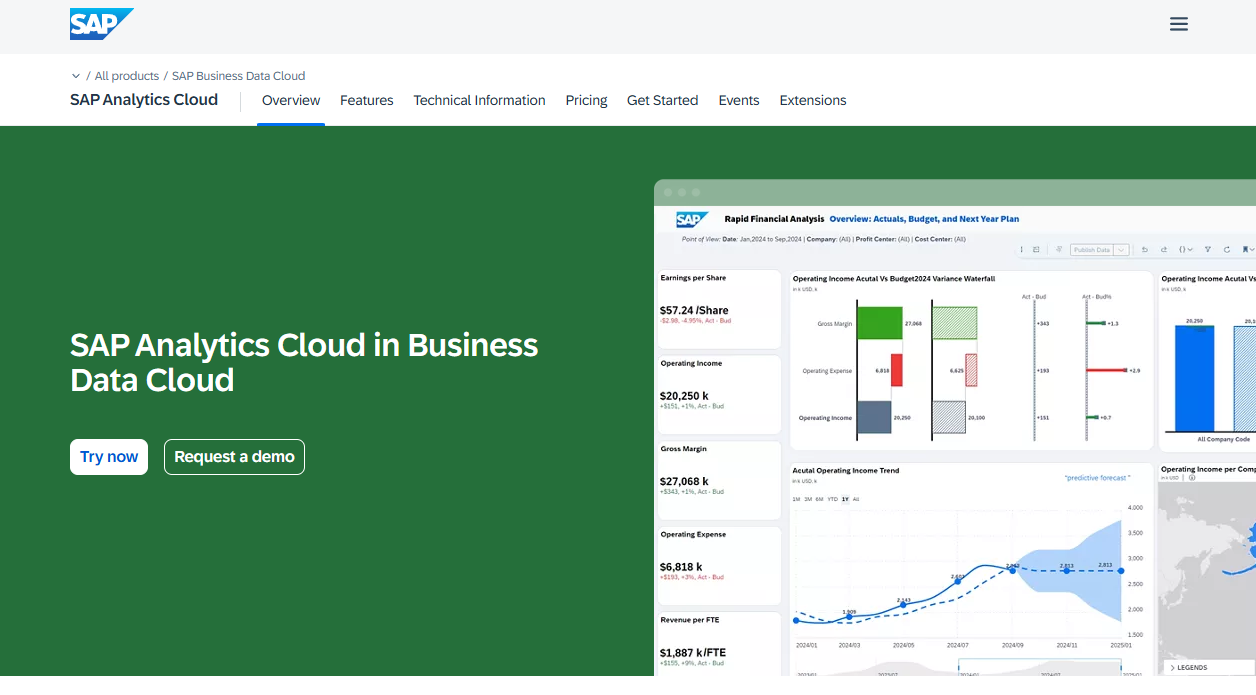
Task: Click the script braces icon in the toolbar
Action: [x=1184, y=250]
